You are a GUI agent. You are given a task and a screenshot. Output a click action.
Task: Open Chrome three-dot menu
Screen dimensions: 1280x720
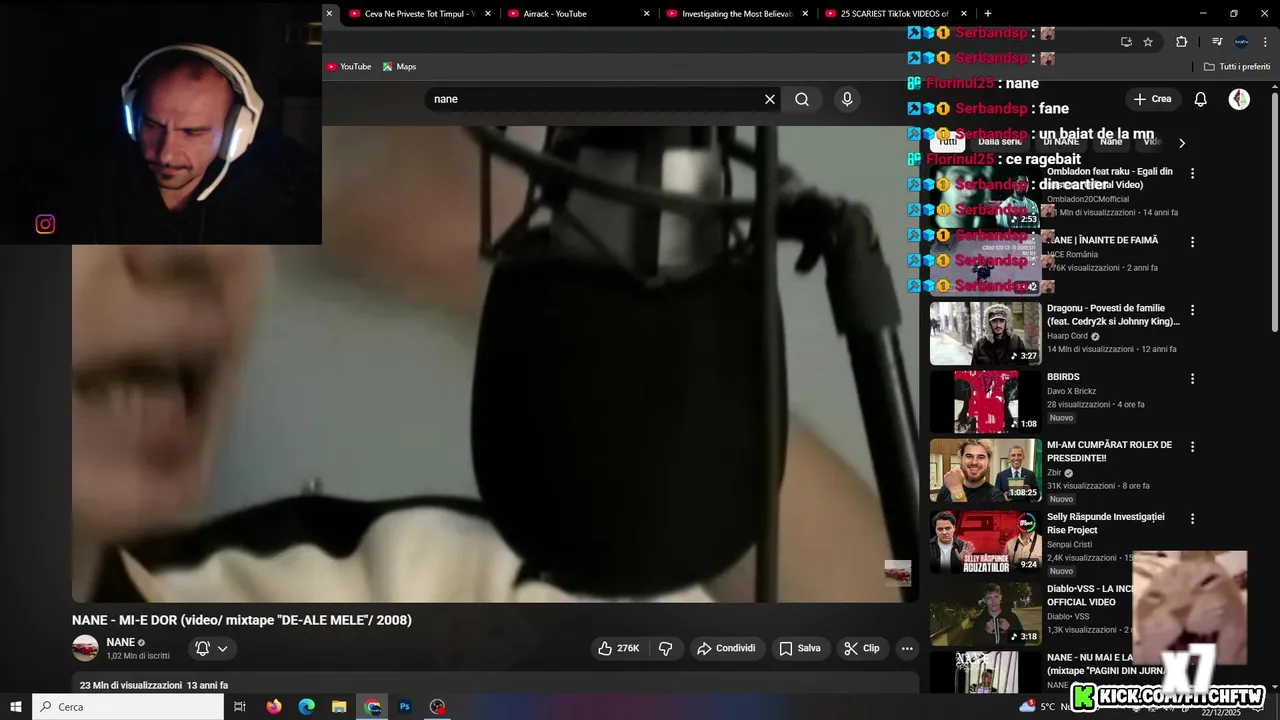pos(1265,42)
